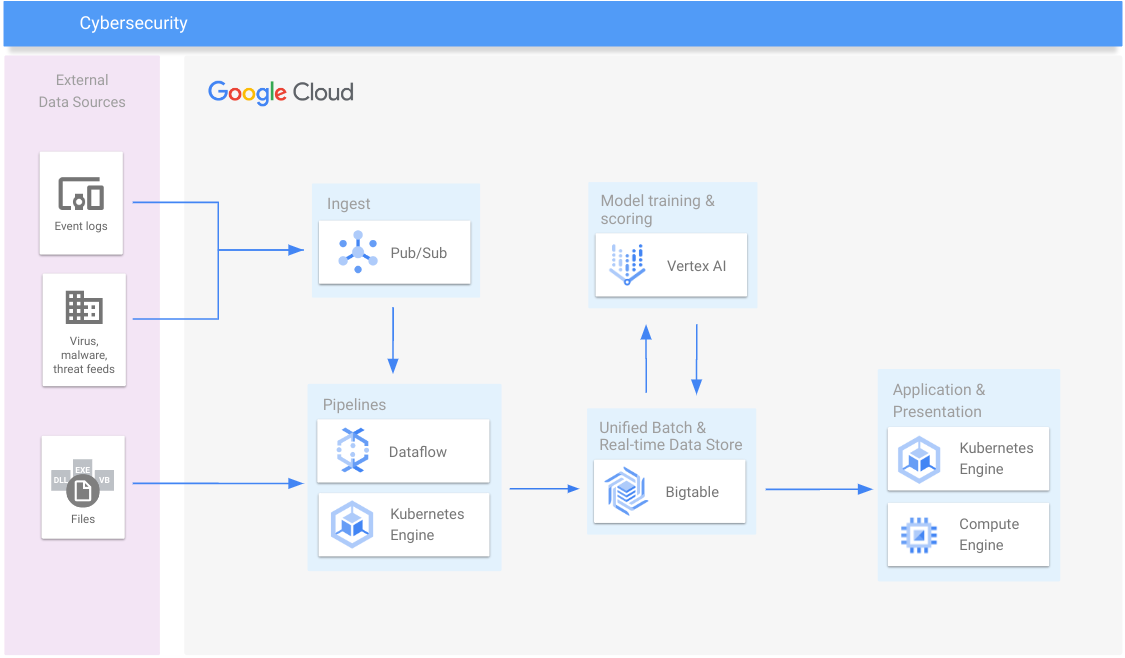
Task: Click the Google Cloud logo
Action: [x=281, y=93]
